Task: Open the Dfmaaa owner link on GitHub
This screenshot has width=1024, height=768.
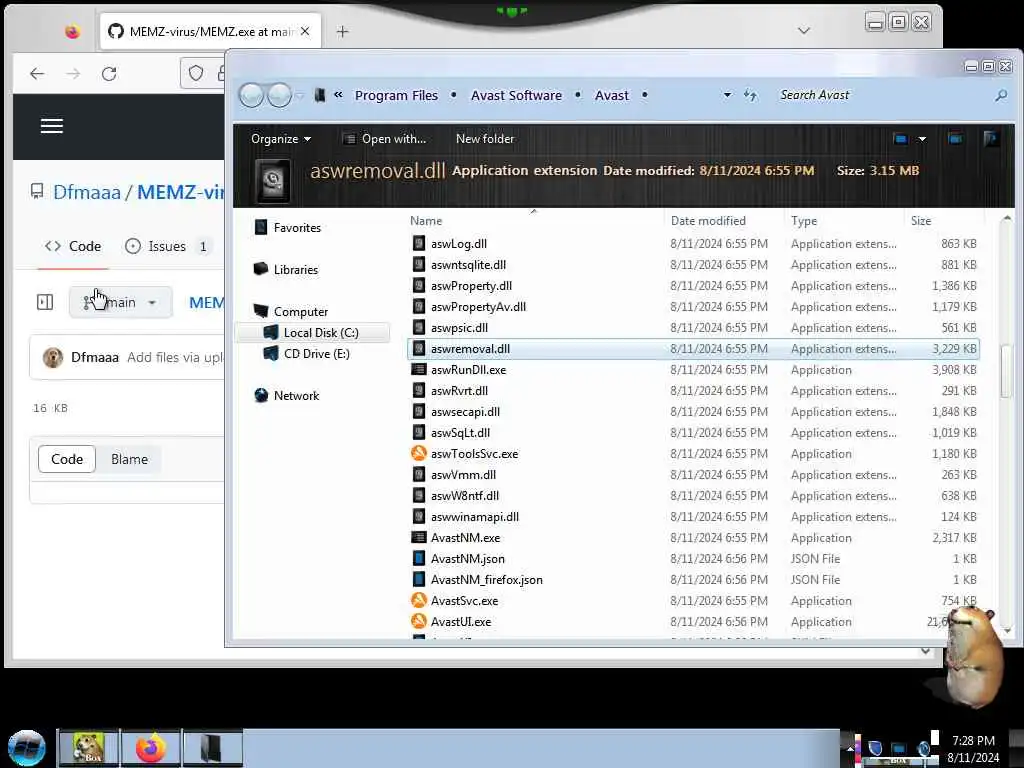Action: 87,192
